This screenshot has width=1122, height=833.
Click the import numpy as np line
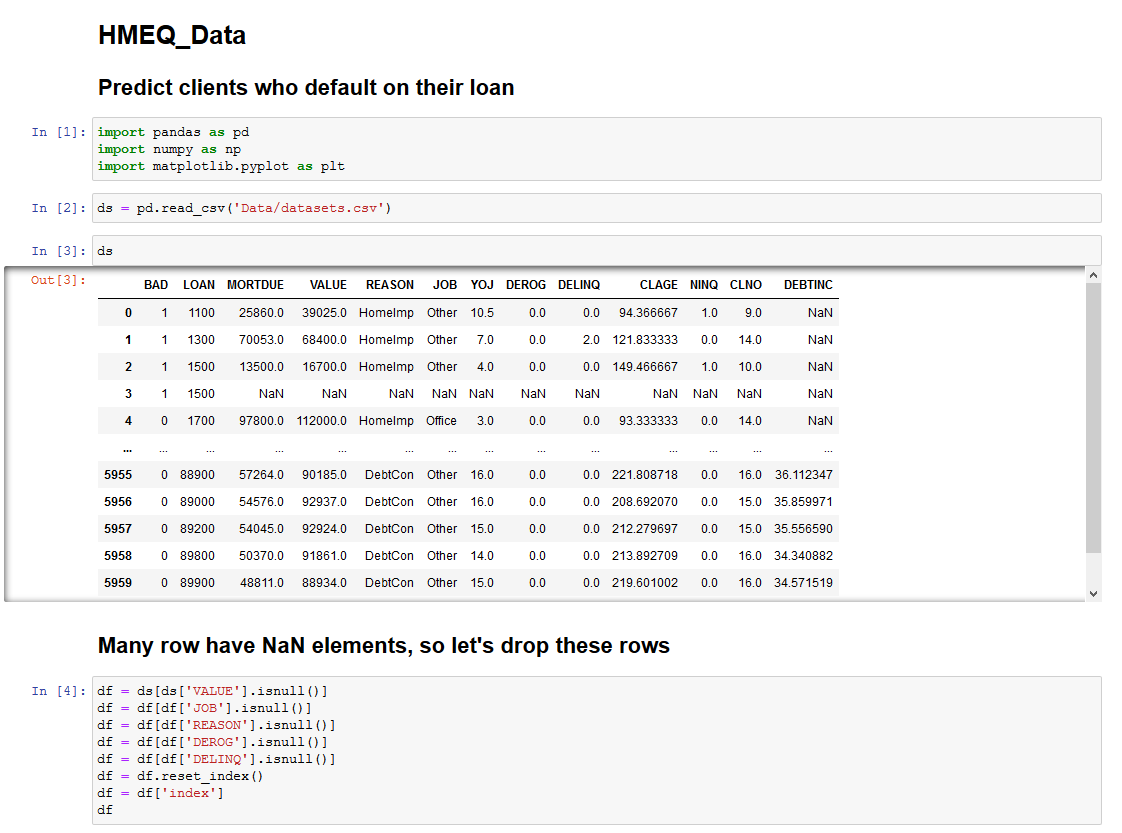169,149
